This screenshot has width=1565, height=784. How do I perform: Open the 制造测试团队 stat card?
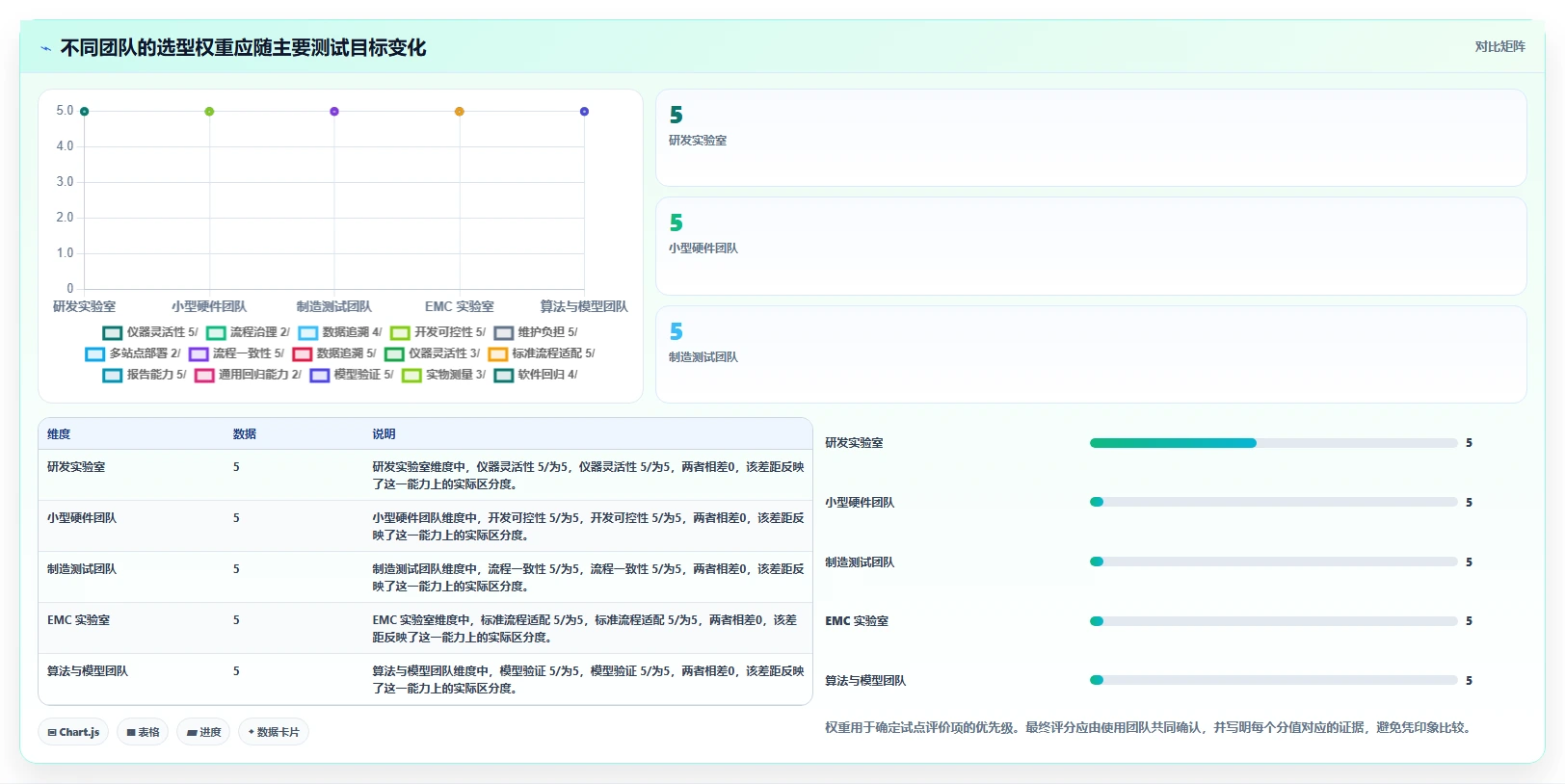point(1091,354)
